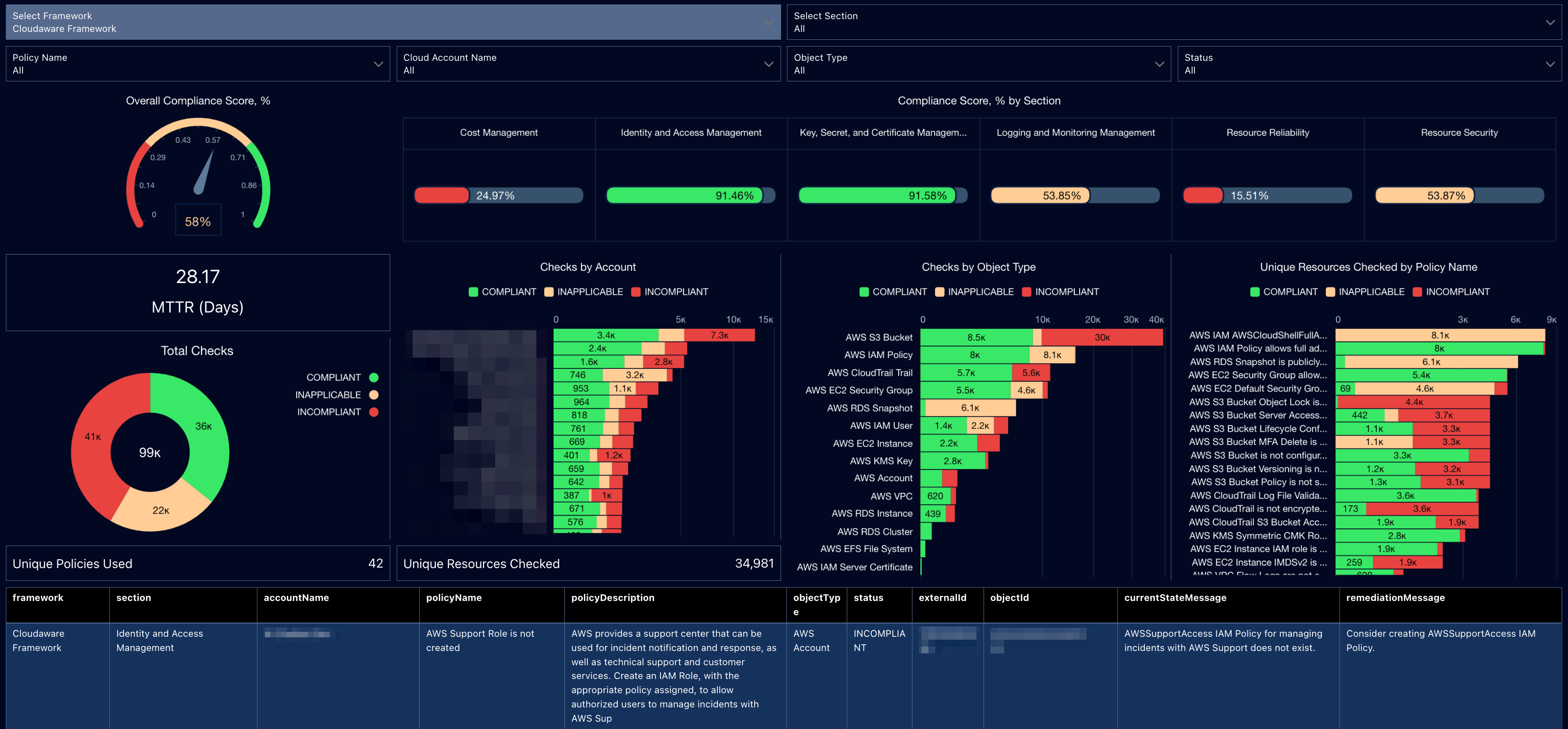Click the 91.46% Identity and Access bar
This screenshot has width=1568, height=729.
coord(691,196)
